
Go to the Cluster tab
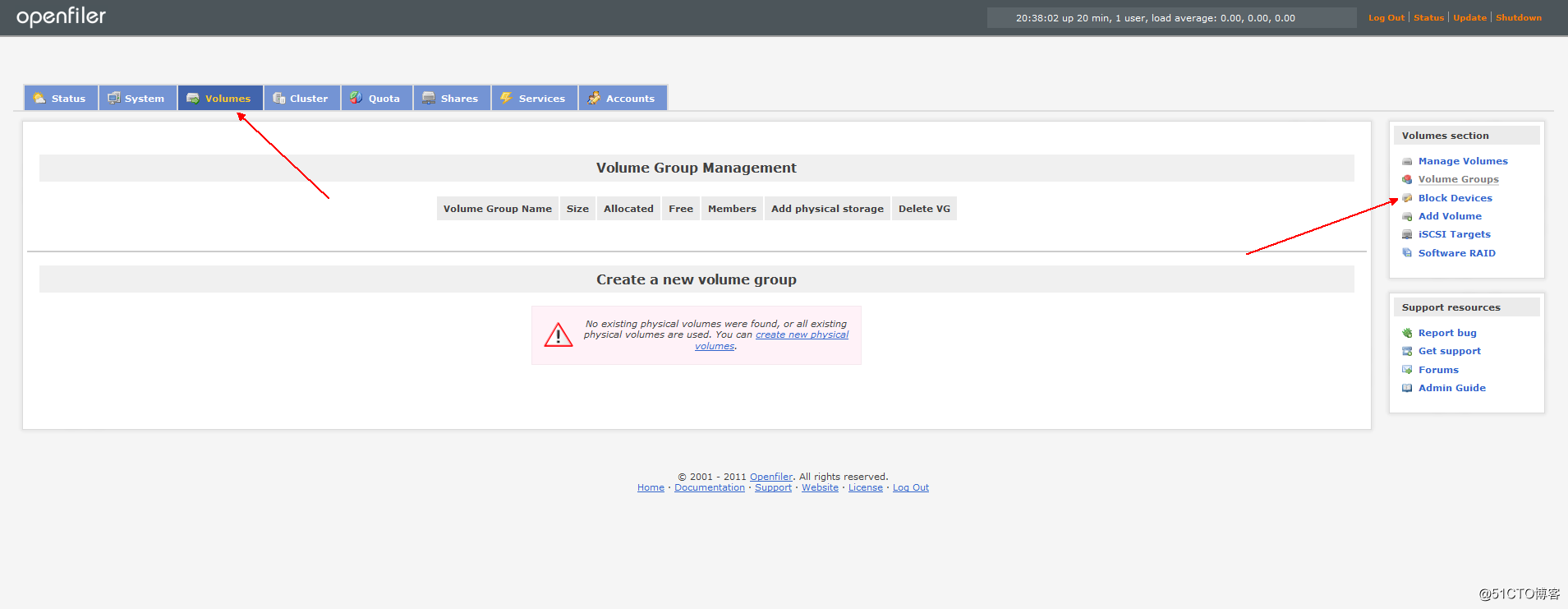coord(302,98)
